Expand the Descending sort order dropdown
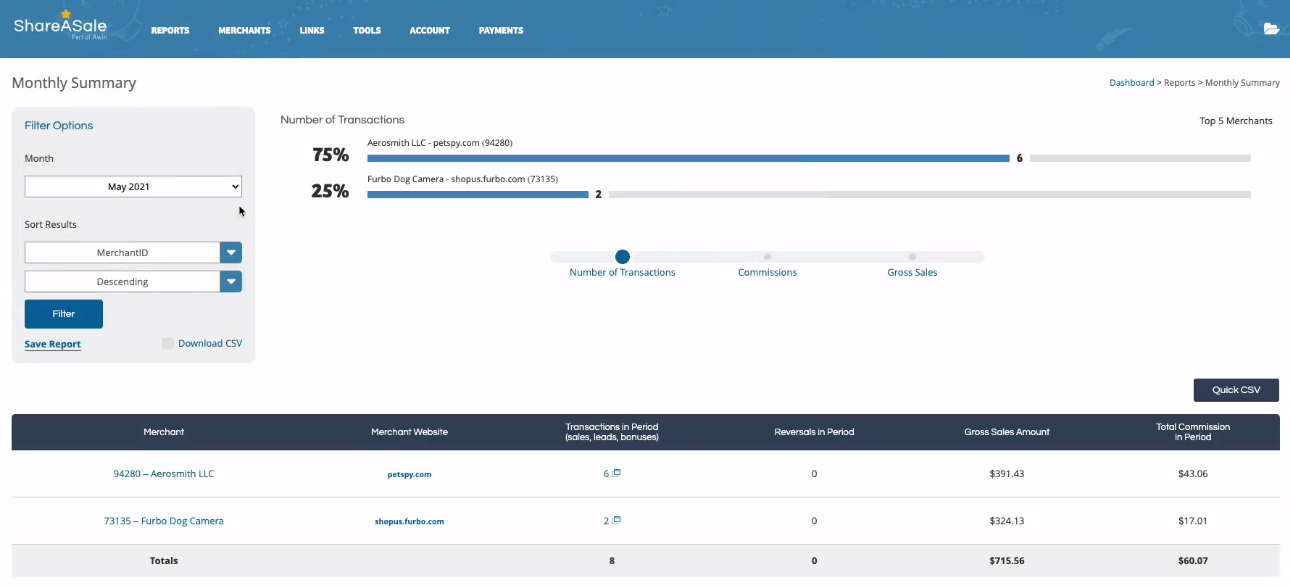This screenshot has width=1290, height=587. coord(231,282)
